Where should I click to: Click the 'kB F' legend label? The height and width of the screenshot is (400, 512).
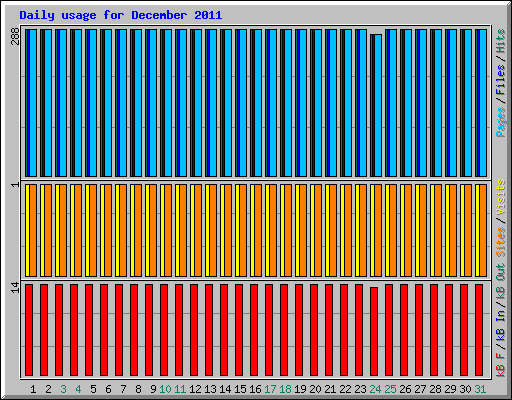click(x=501, y=364)
